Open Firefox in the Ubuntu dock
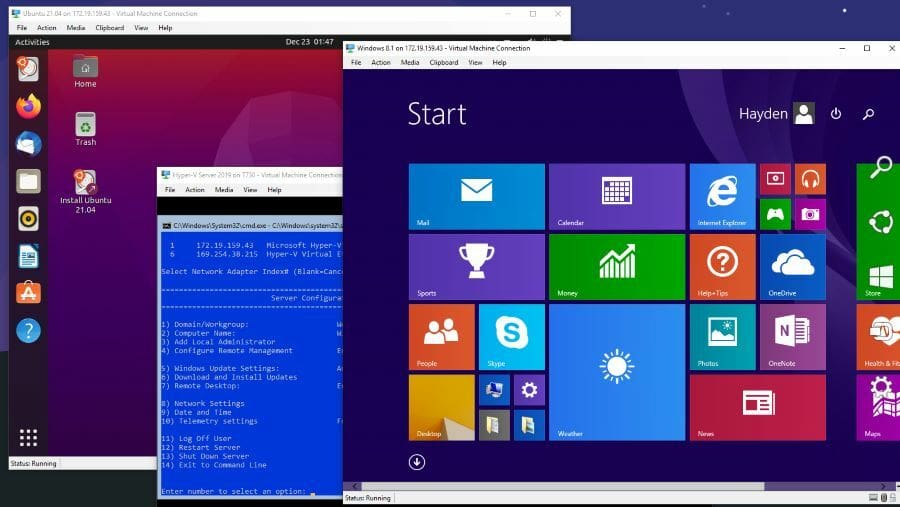Screen dimensions: 900x507 point(28,106)
